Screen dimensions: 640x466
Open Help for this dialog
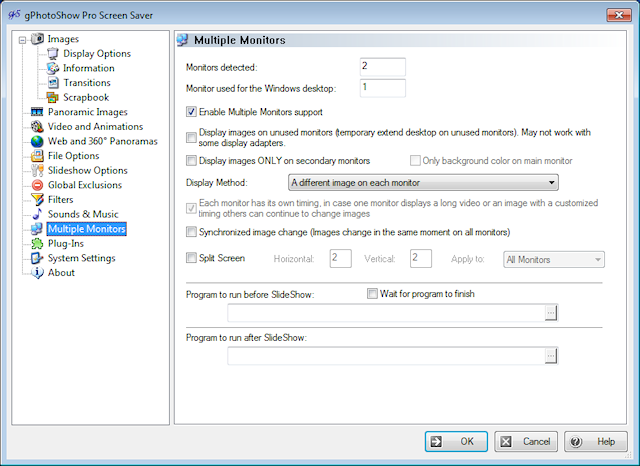596,442
